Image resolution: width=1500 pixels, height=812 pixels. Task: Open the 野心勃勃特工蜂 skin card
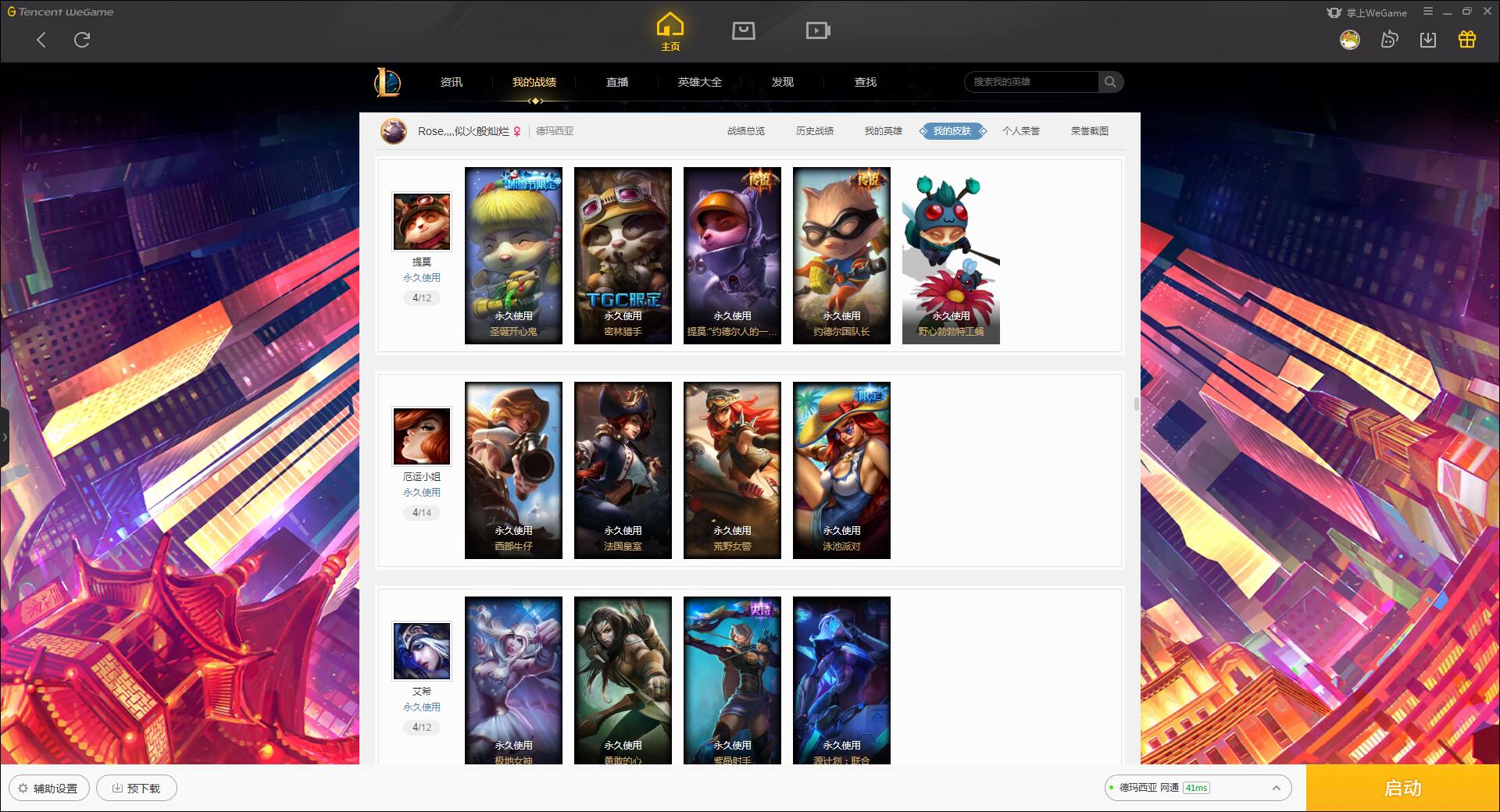pos(951,255)
